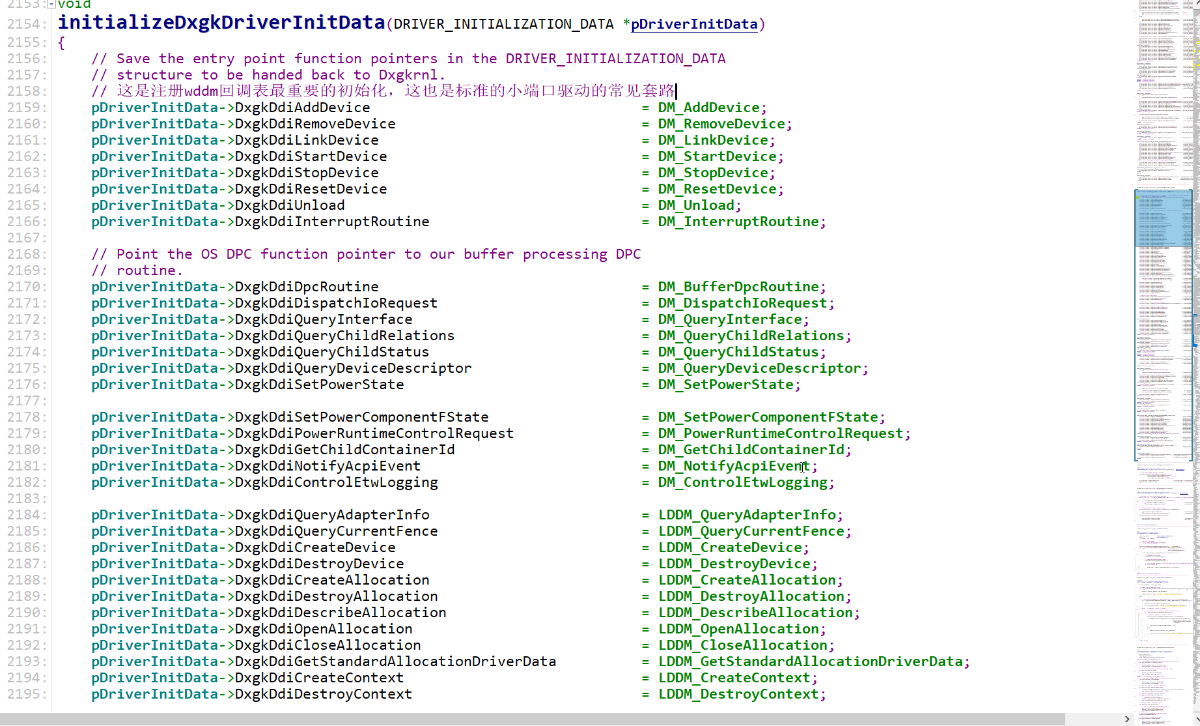Click DxgkDdiInterruptRoutine member name
The height and width of the screenshot is (726, 1200).
[332, 221]
